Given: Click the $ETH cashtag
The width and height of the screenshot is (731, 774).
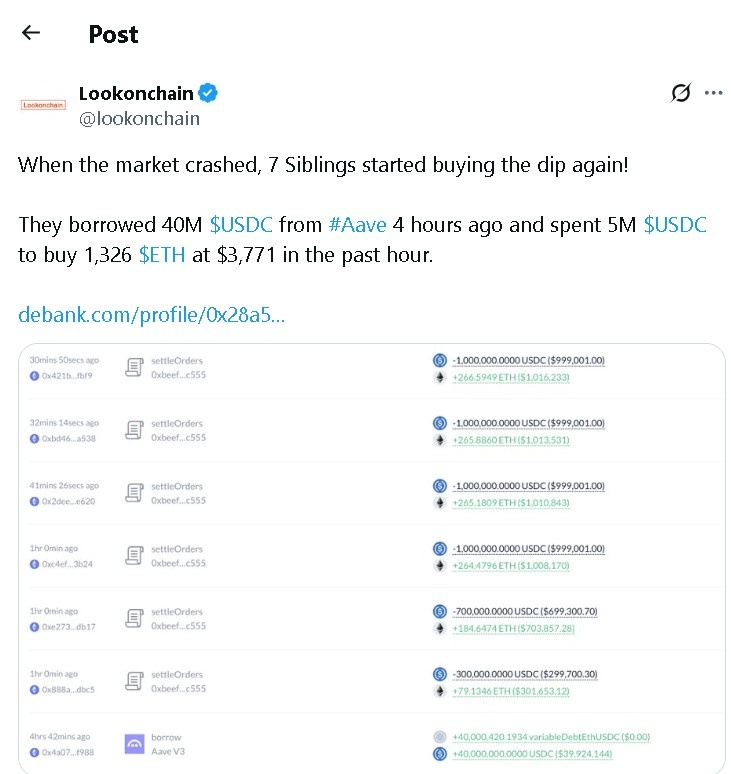Looking at the screenshot, I should click(163, 255).
